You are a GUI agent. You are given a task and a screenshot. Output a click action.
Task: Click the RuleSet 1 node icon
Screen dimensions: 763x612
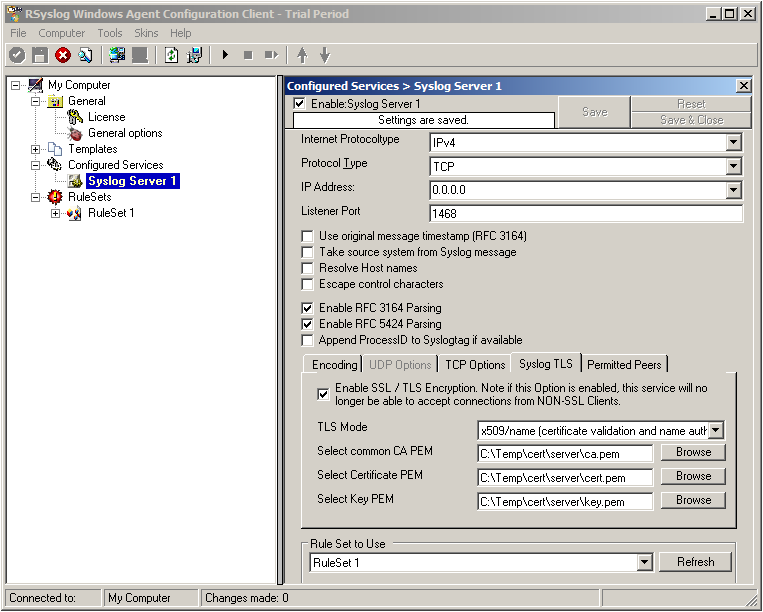pos(74,213)
